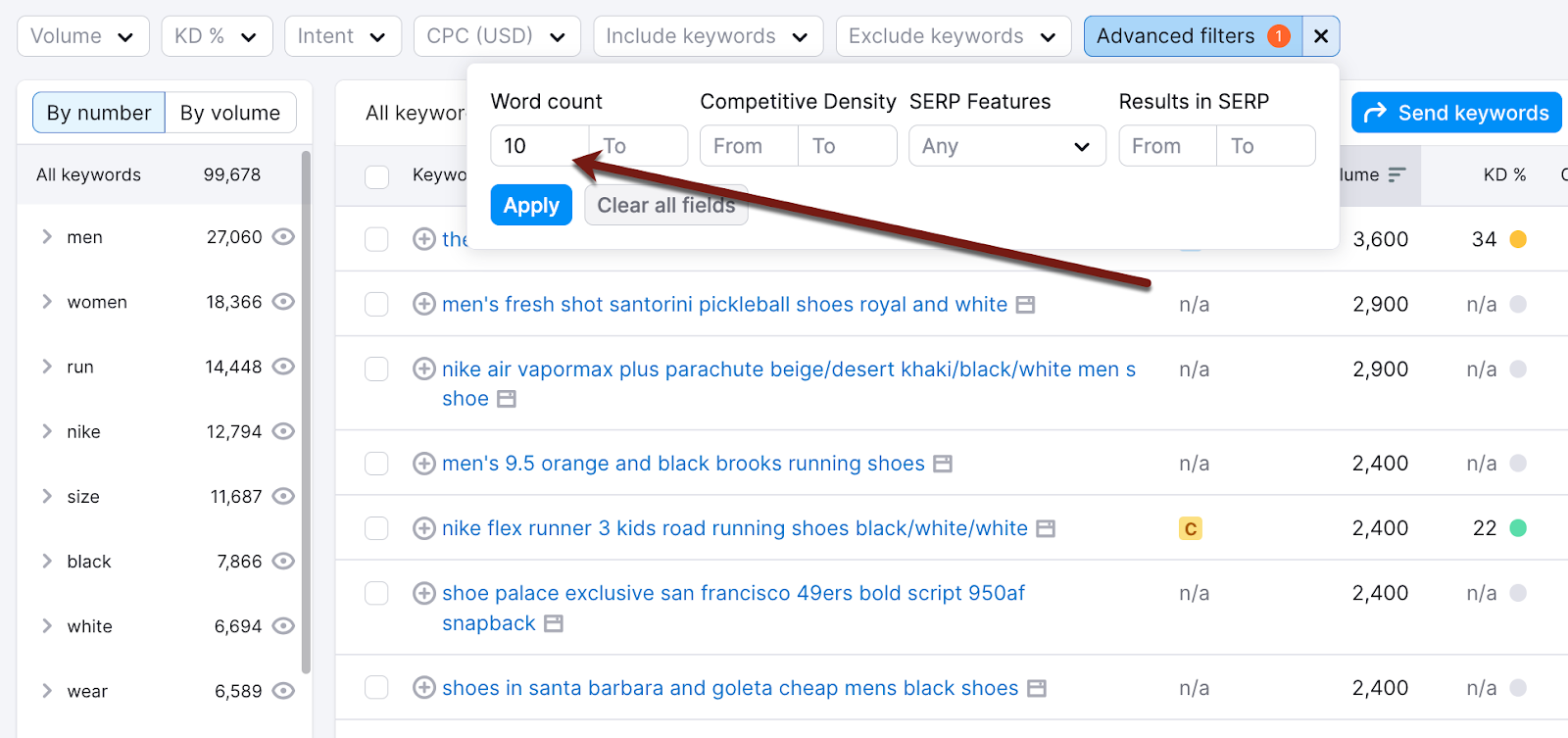Open the Exclude keywords dropdown

point(954,36)
